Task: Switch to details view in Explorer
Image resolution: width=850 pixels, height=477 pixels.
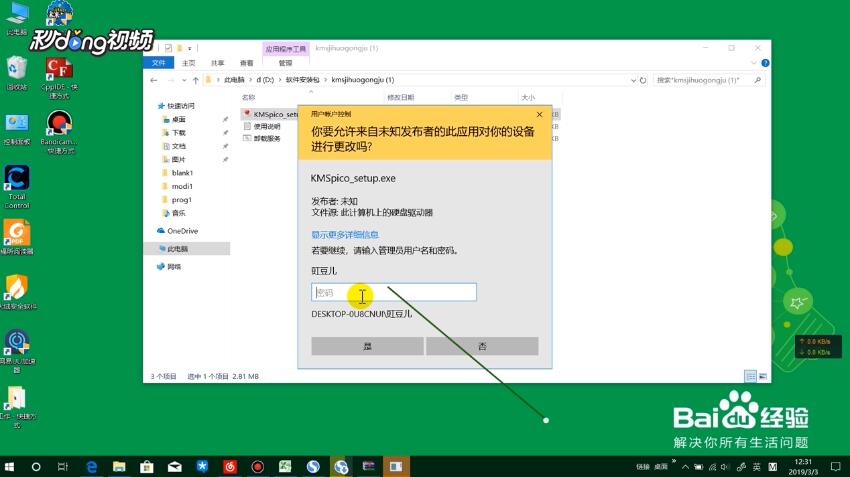Action: [751, 376]
